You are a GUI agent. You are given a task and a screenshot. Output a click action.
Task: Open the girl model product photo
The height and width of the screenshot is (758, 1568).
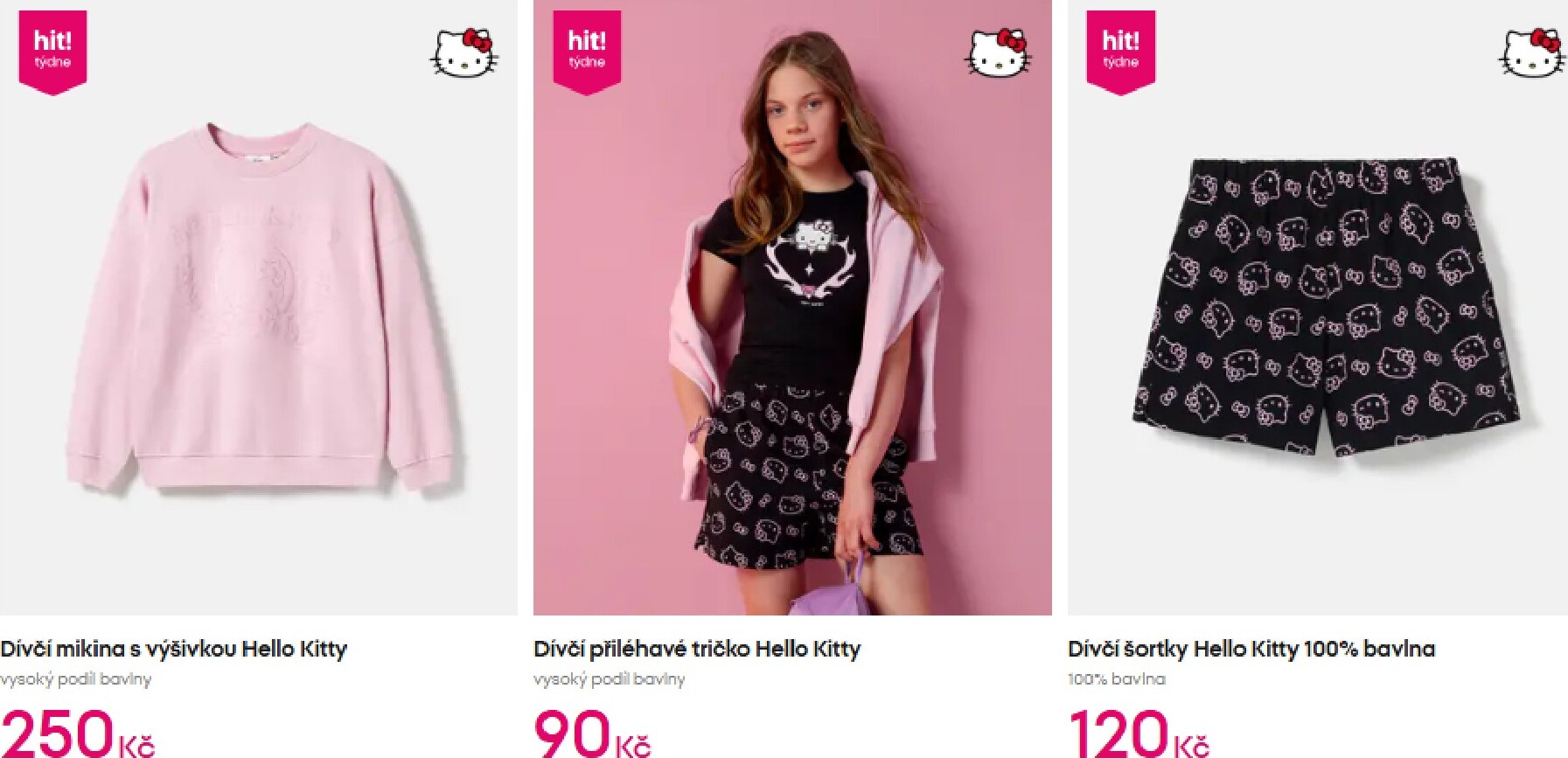(792, 308)
